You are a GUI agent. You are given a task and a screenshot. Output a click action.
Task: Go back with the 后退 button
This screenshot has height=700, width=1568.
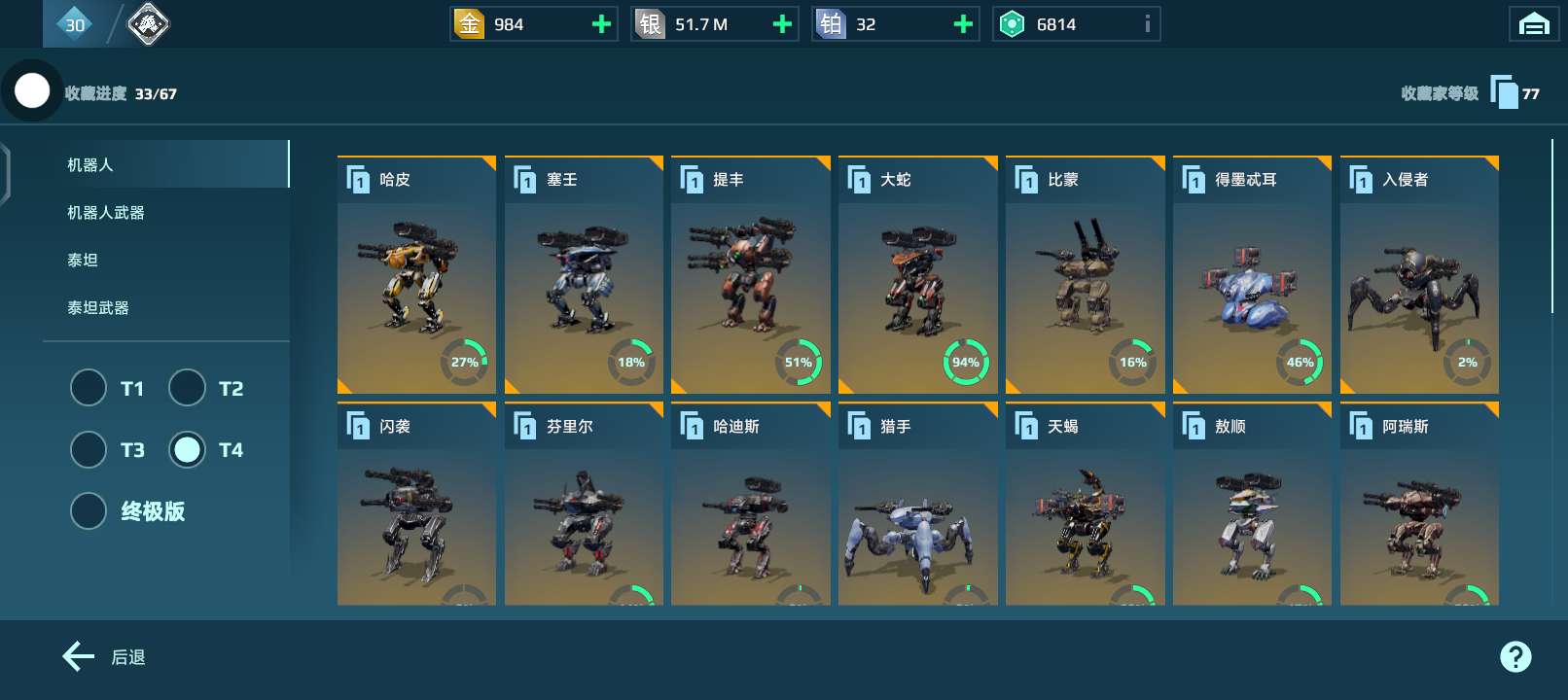click(x=104, y=657)
